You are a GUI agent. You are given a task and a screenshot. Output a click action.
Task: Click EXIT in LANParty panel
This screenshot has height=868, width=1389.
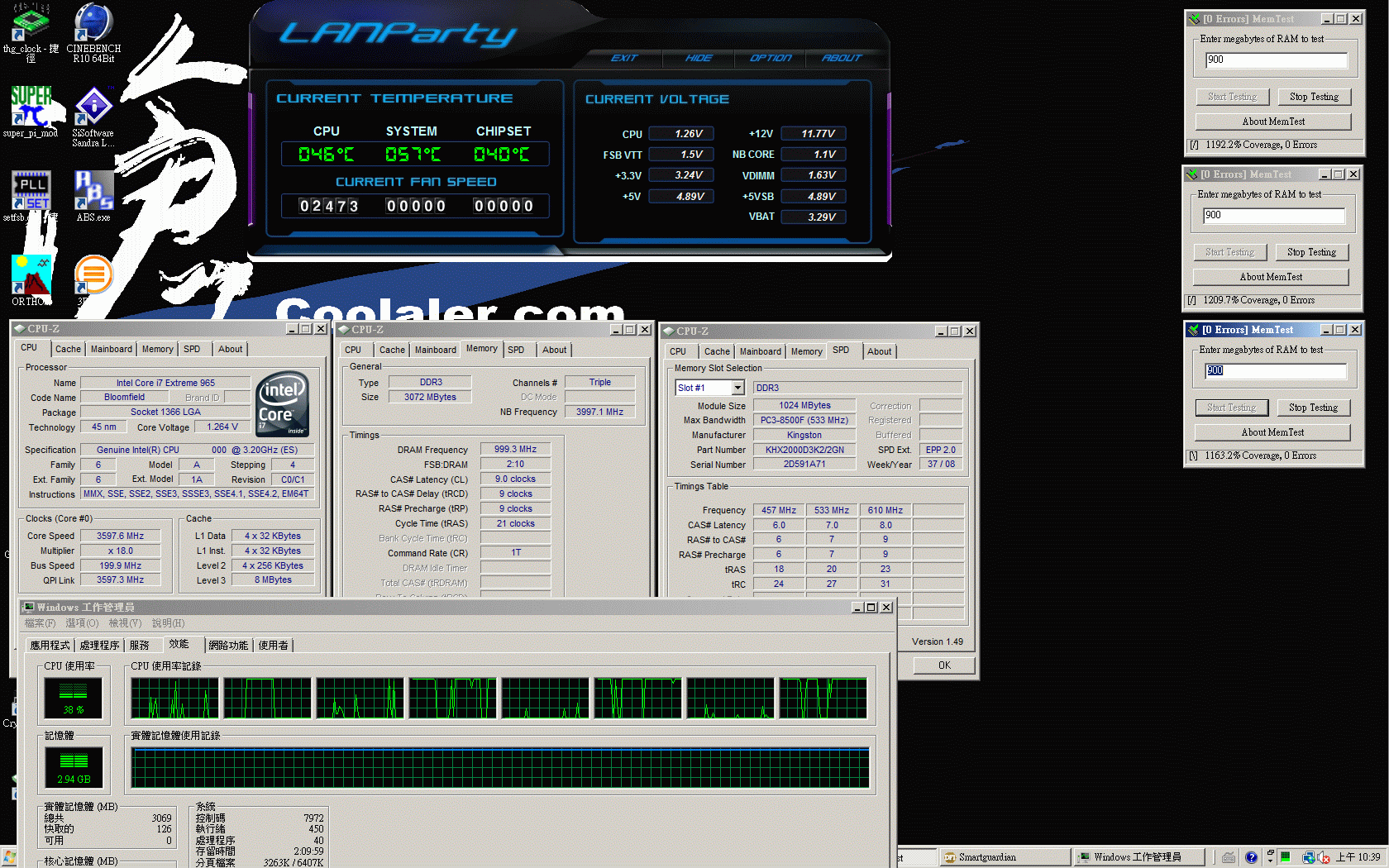pyautogui.click(x=624, y=58)
